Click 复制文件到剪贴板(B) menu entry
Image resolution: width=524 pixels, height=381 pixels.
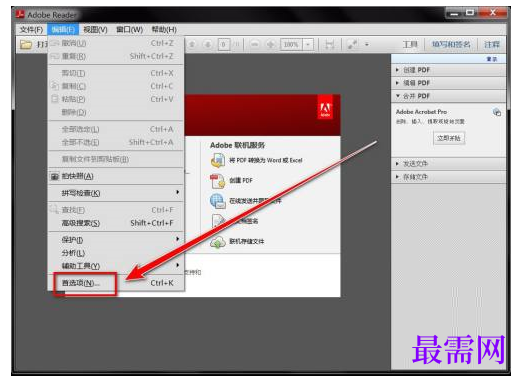116,159
